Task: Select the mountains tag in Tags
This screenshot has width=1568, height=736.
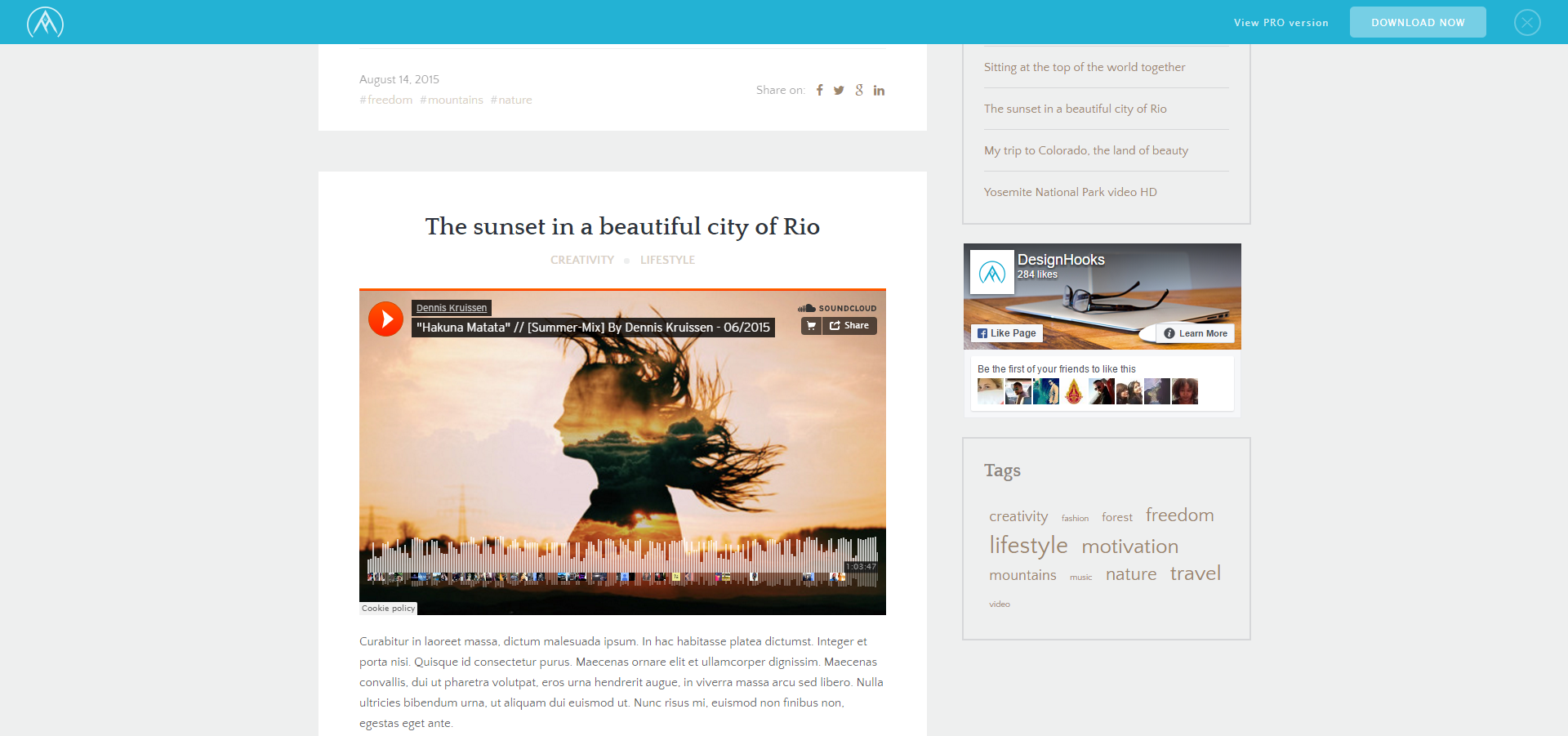Action: point(1022,575)
